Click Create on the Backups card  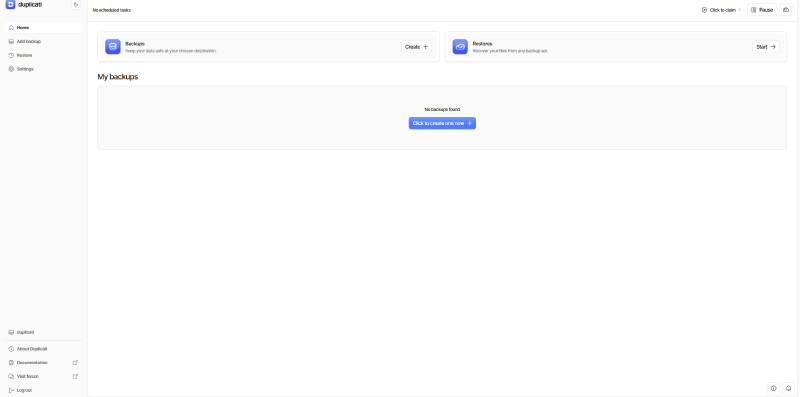tap(416, 46)
